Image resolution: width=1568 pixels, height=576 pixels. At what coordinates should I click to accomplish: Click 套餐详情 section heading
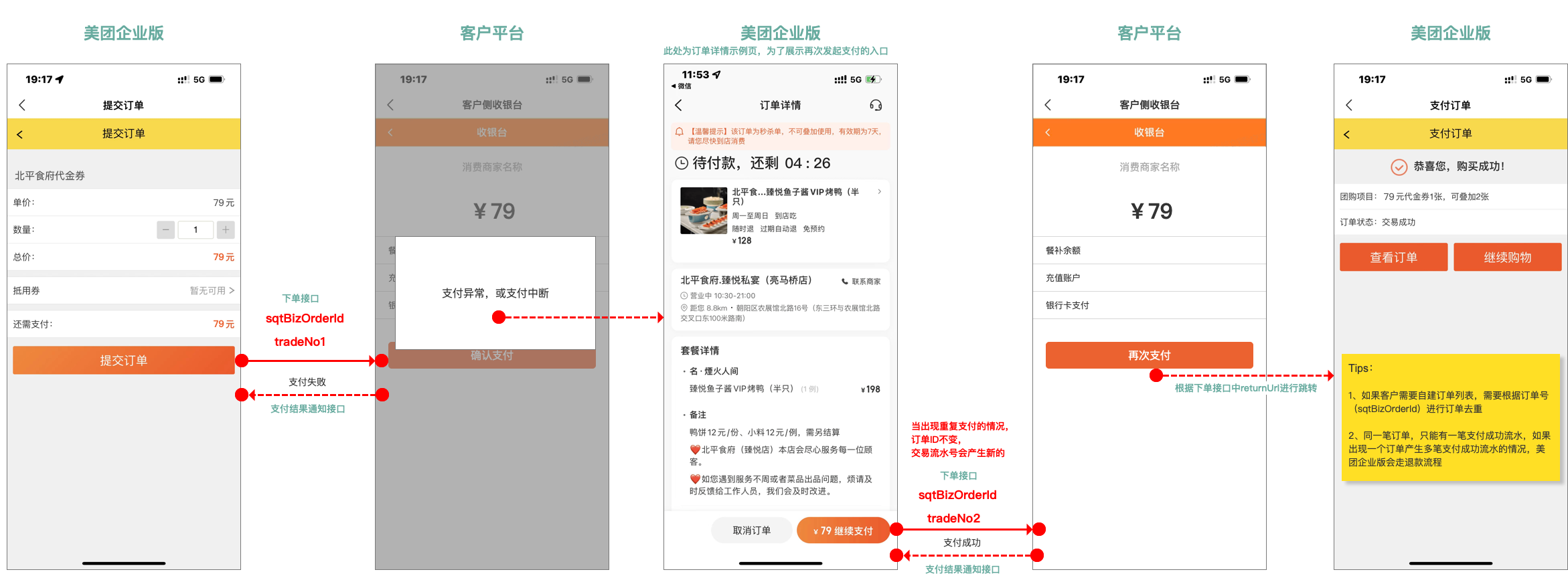700,351
